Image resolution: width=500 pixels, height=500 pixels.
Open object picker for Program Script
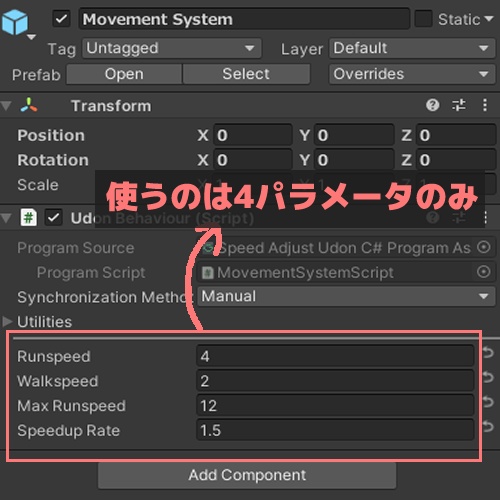[x=483, y=272]
